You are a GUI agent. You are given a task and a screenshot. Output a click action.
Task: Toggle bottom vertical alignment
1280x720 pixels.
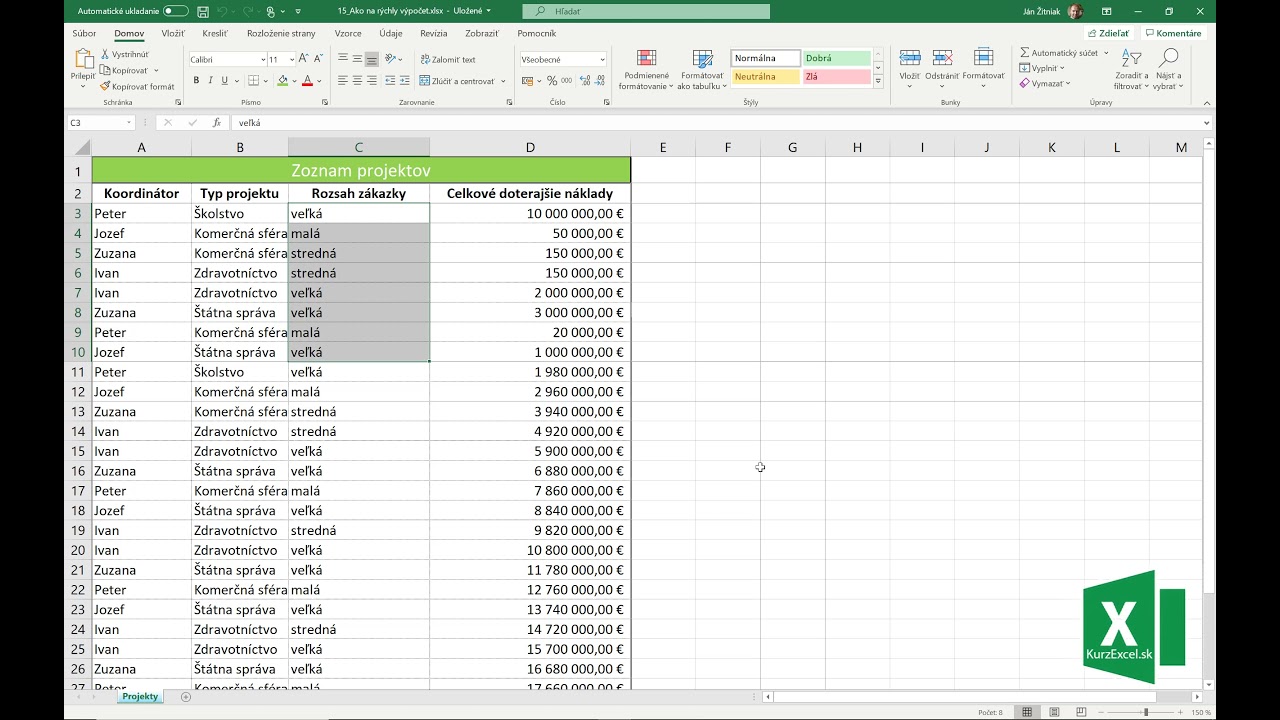click(371, 60)
